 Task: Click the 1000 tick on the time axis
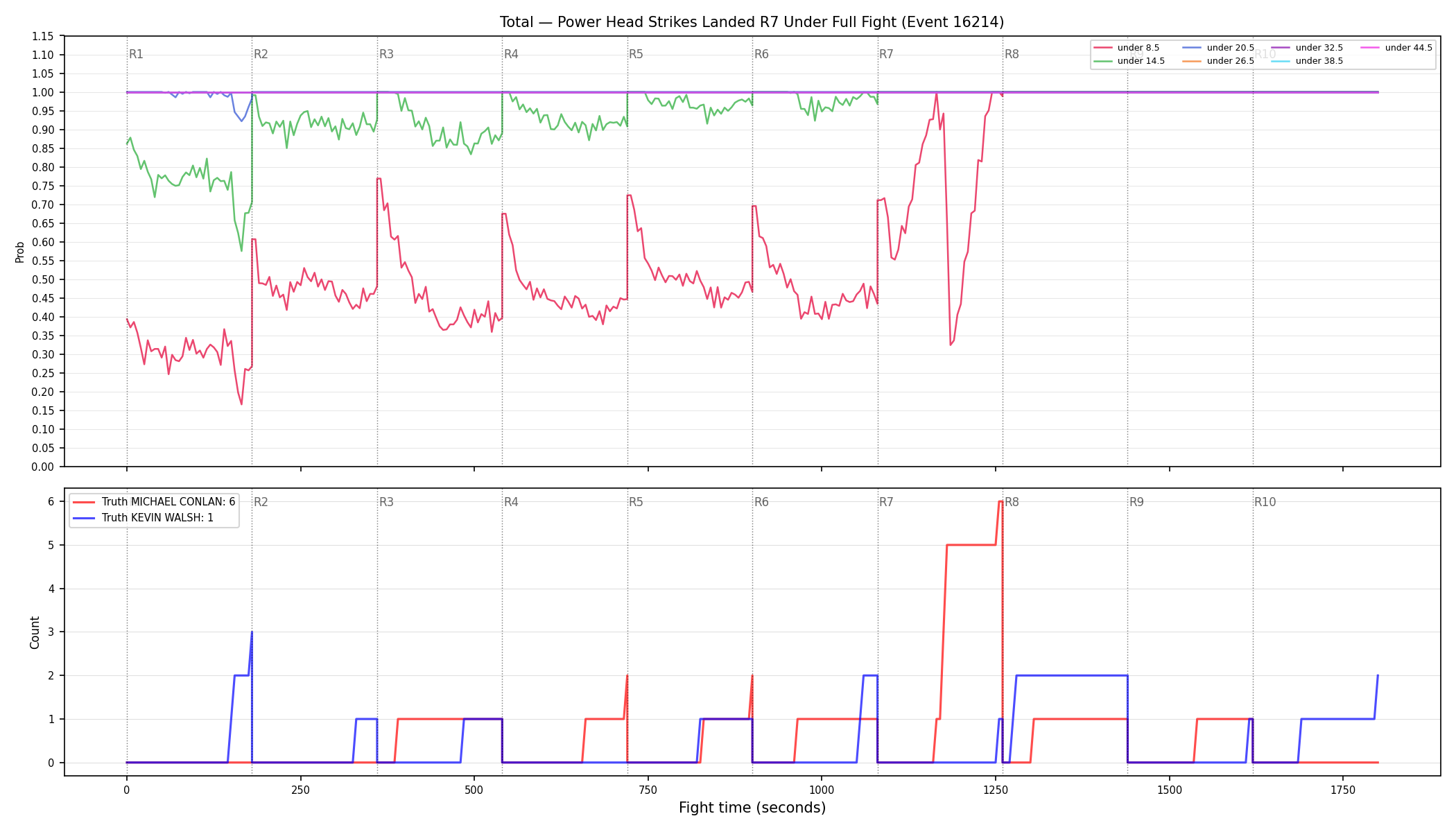pos(822,790)
